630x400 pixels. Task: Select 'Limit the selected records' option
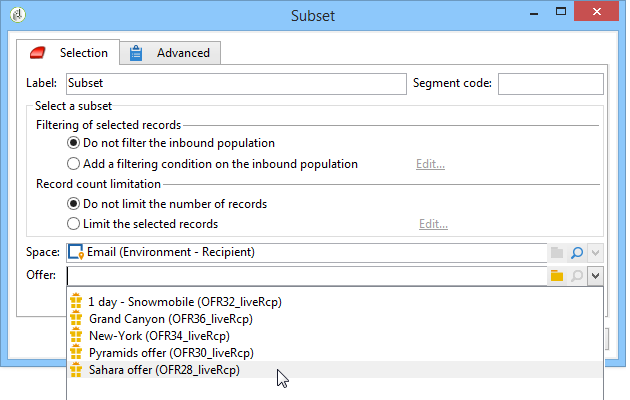73,224
